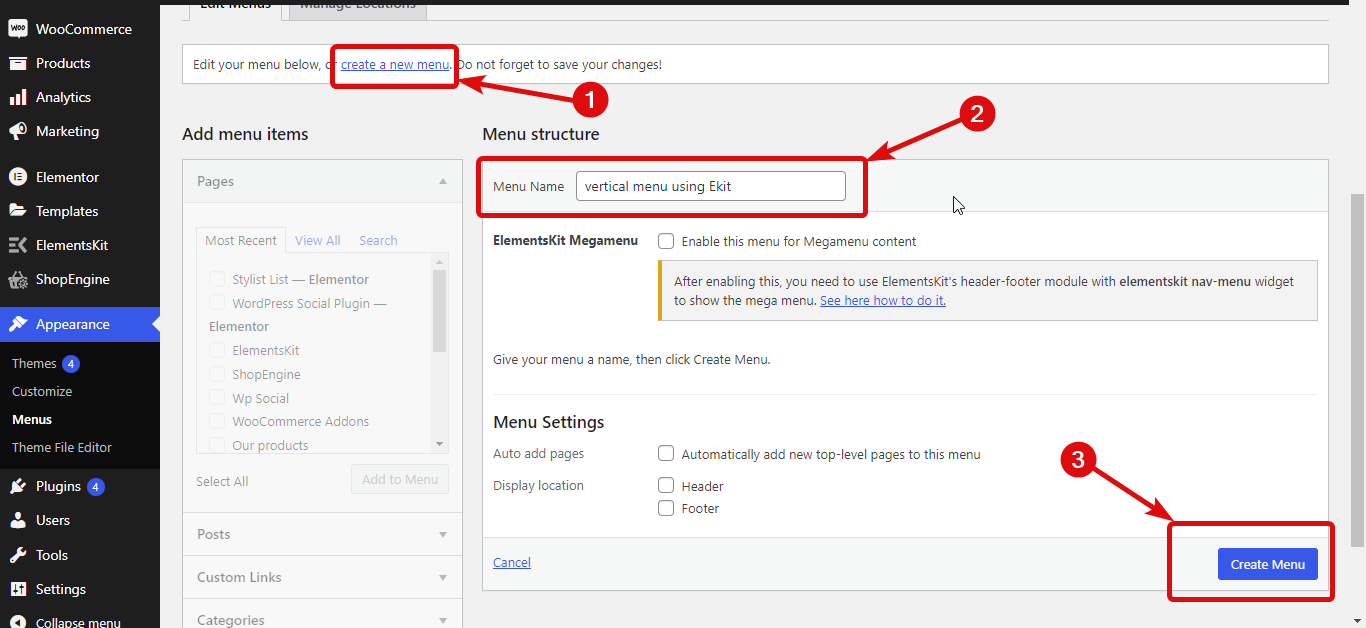This screenshot has height=628, width=1366.
Task: Click the Add to Menu button
Action: (400, 479)
